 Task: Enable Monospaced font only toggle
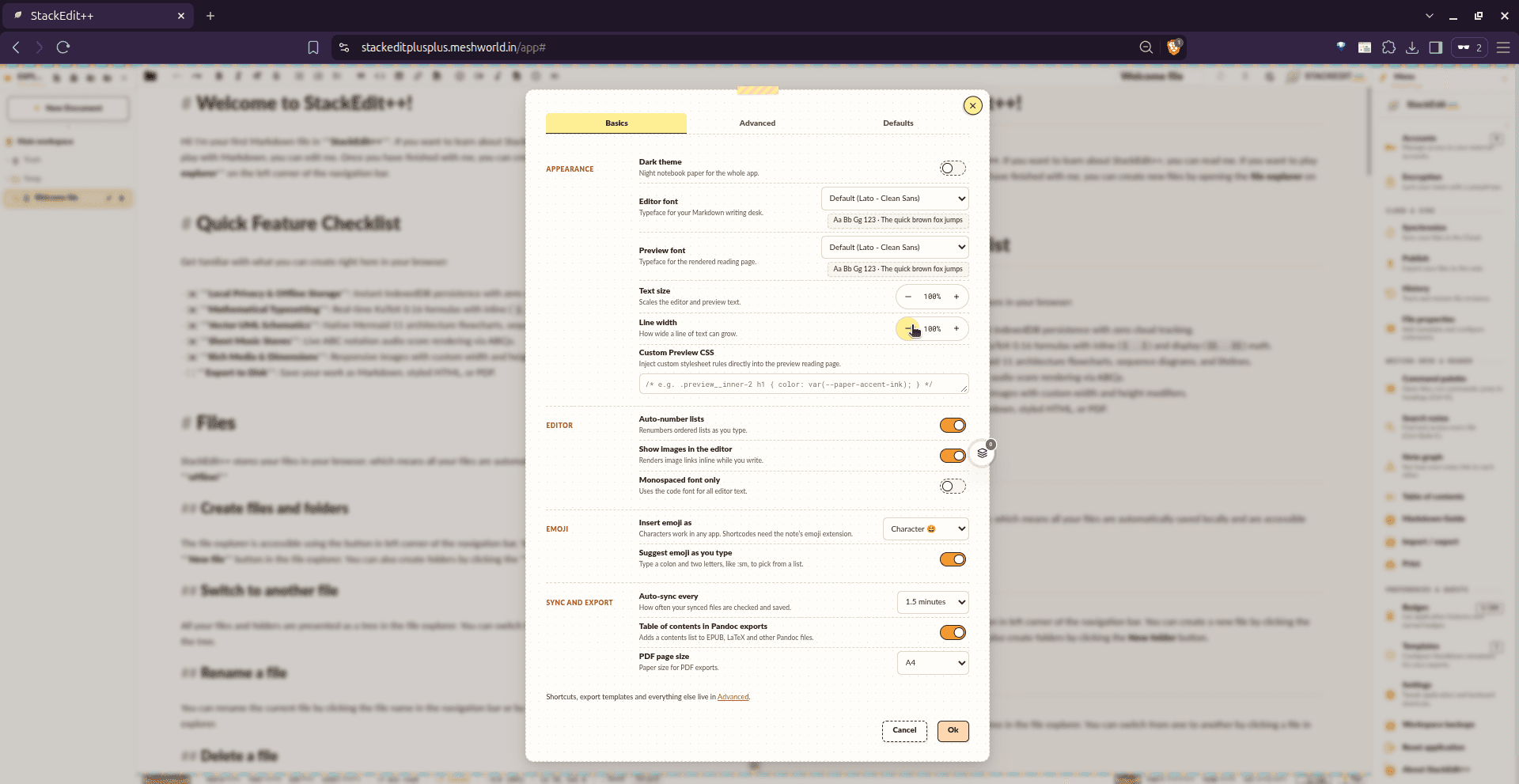953,486
